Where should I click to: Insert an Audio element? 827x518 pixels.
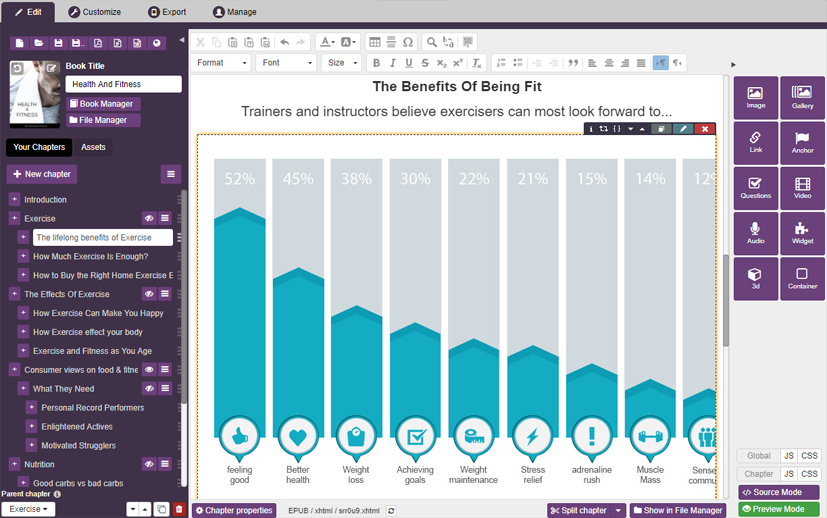[x=755, y=234]
